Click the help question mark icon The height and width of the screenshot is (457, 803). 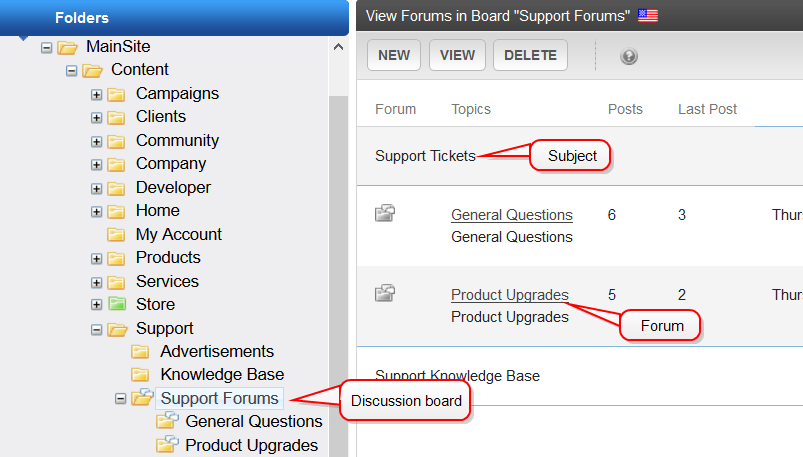tap(628, 56)
